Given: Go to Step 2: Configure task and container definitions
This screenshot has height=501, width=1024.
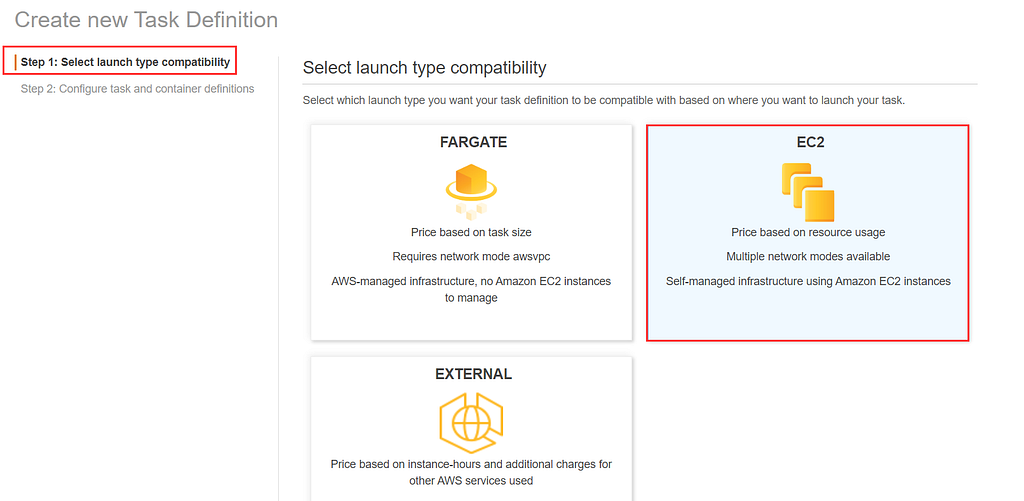Looking at the screenshot, I should click(x=137, y=88).
